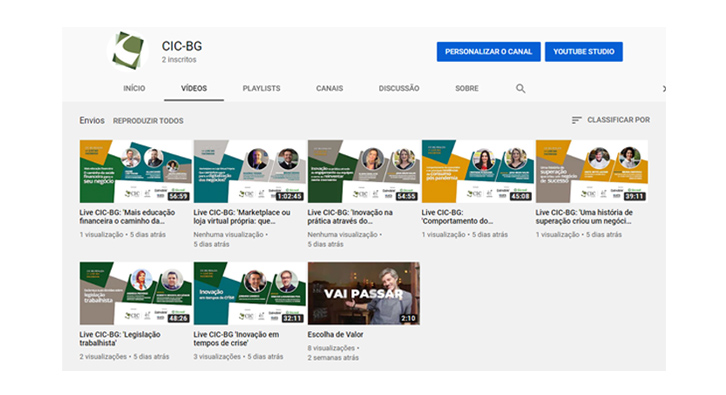Open thumbnail of Marketplace ou loja virtual video

pos(250,171)
